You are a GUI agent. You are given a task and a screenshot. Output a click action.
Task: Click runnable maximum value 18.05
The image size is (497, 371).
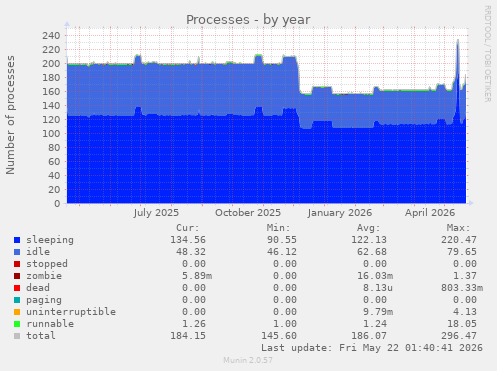pyautogui.click(x=462, y=324)
